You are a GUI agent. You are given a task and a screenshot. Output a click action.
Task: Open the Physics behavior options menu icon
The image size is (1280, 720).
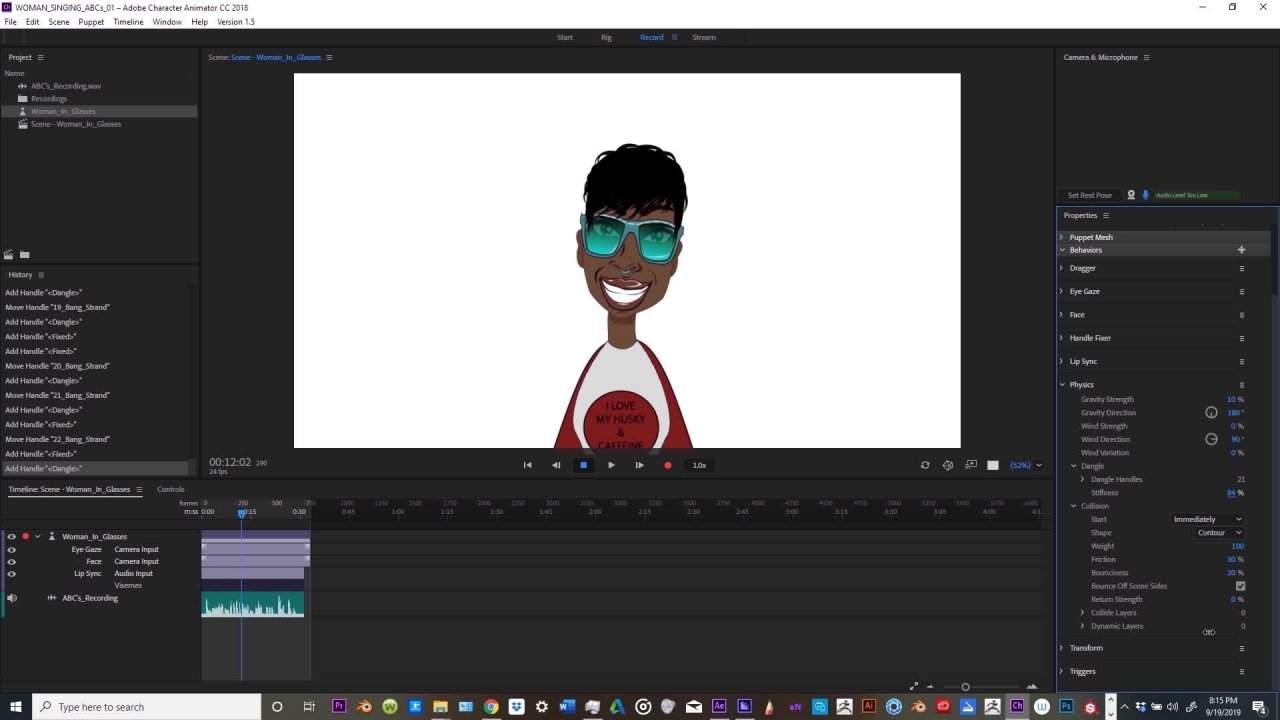click(1242, 385)
